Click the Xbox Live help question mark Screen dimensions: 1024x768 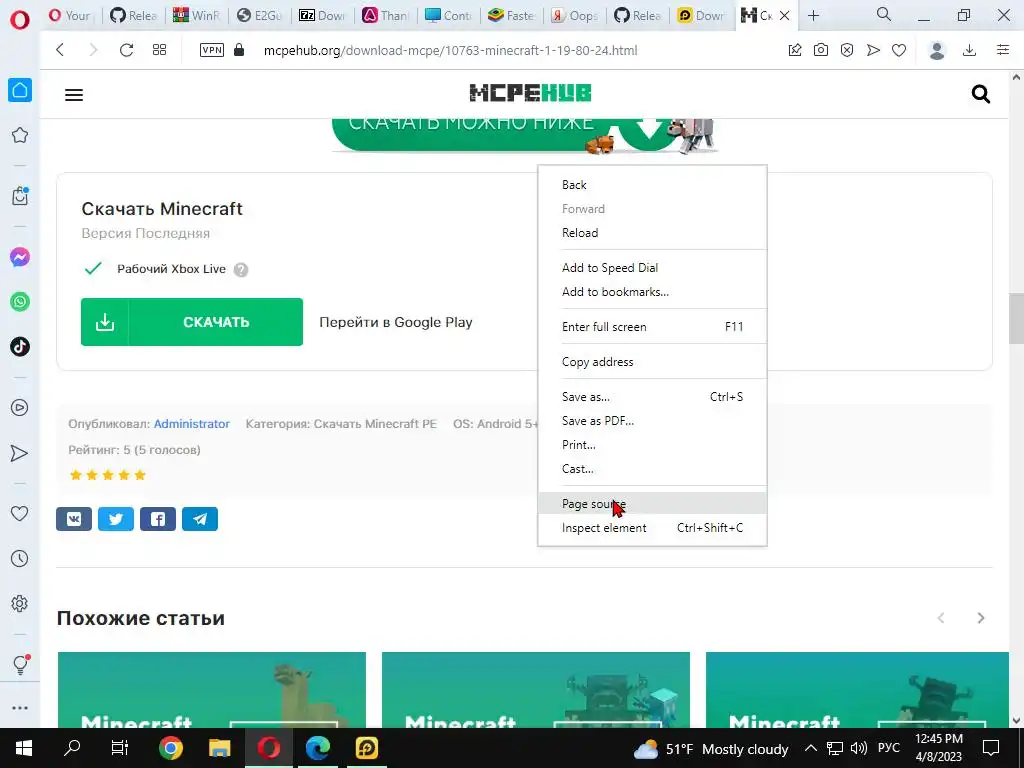click(241, 269)
